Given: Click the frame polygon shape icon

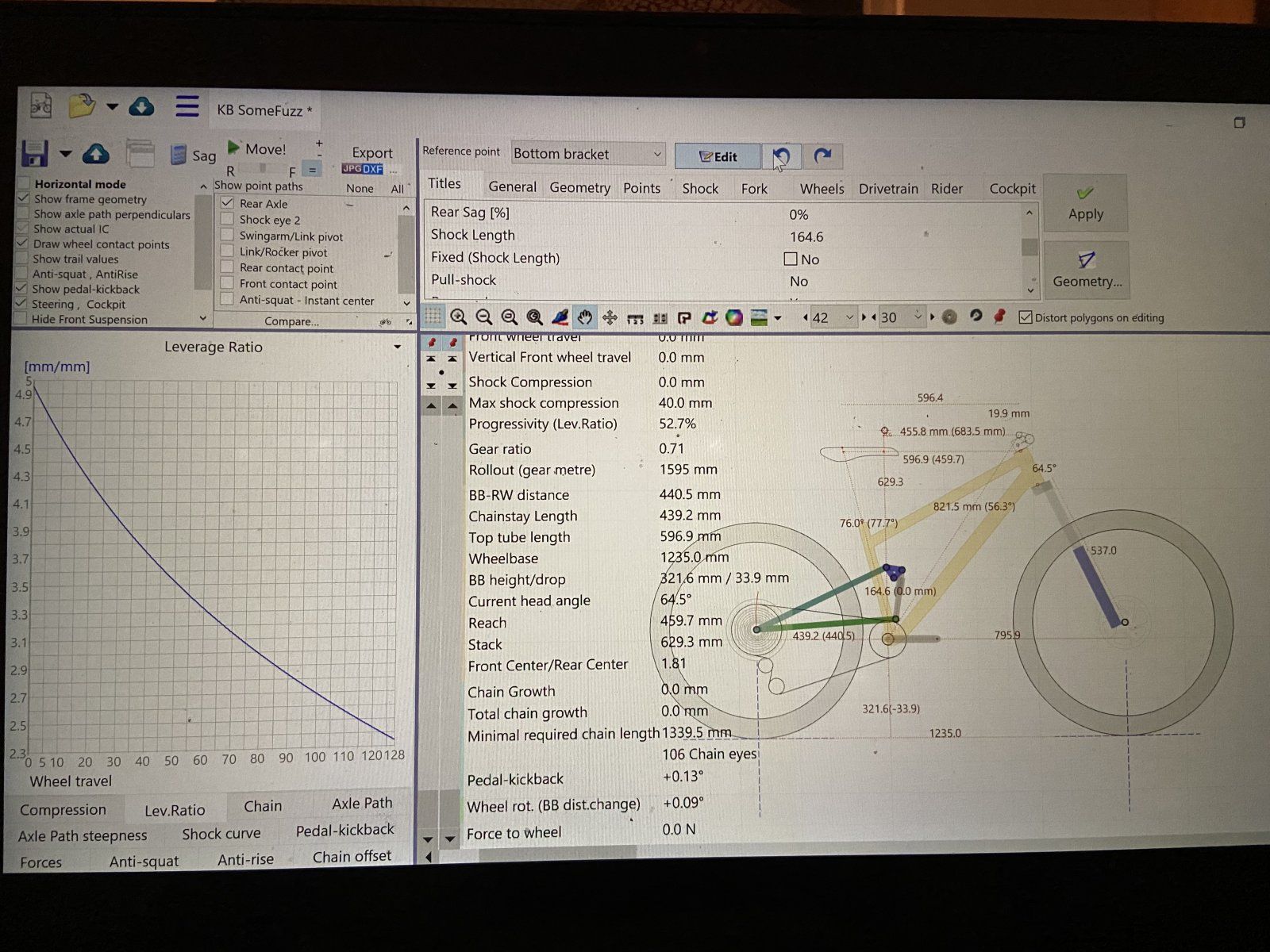Looking at the screenshot, I should [x=710, y=318].
